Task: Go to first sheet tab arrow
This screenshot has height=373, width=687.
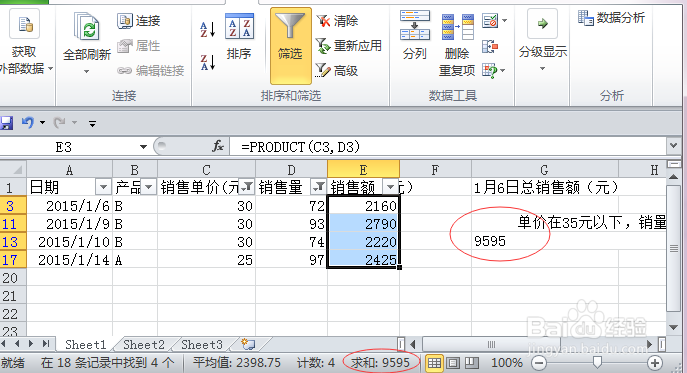Action: 4,344
